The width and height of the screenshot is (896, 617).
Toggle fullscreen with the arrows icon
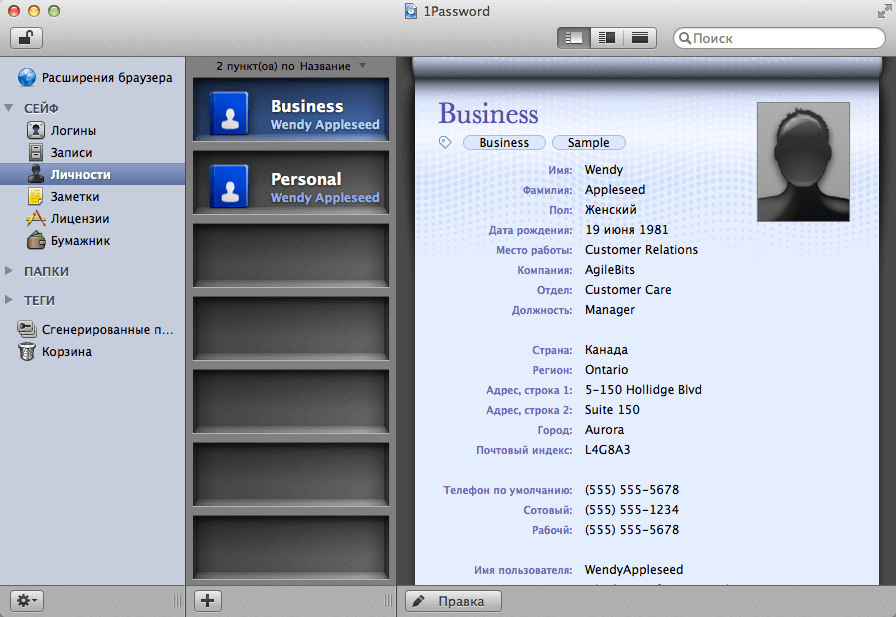(885, 11)
